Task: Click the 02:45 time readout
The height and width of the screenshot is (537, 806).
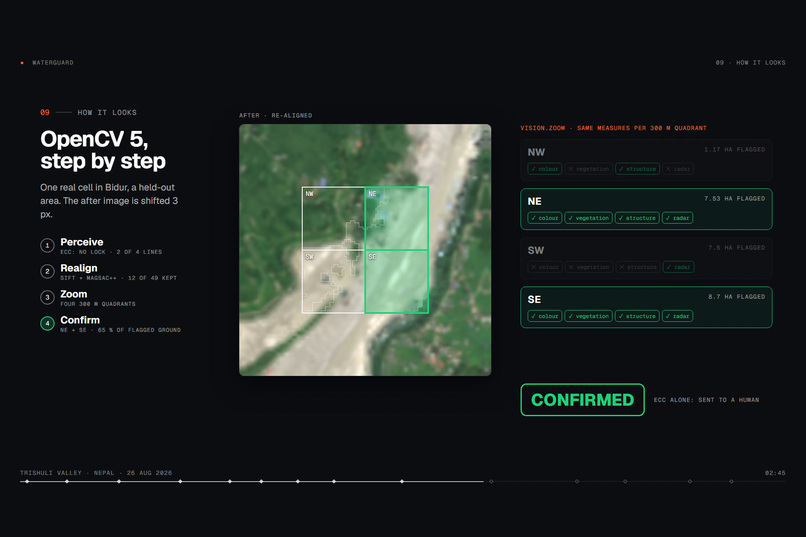Action: 775,473
